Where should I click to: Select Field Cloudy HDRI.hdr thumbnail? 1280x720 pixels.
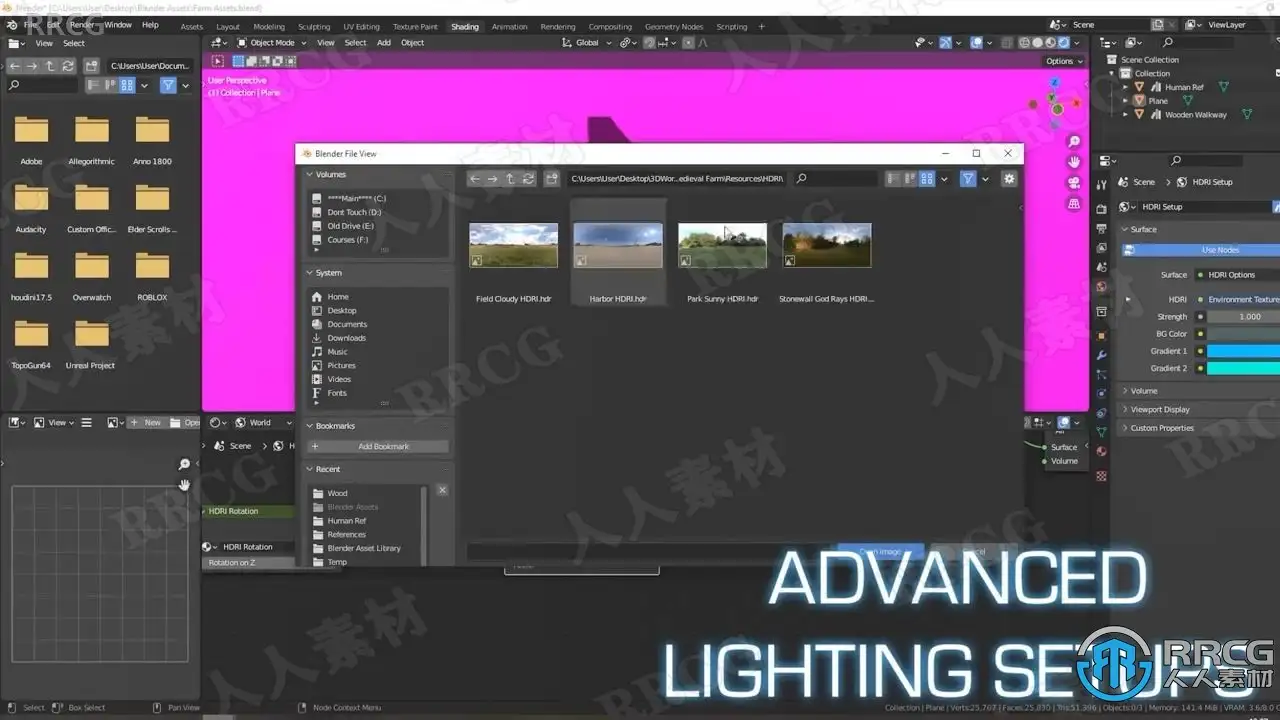pyautogui.click(x=514, y=245)
